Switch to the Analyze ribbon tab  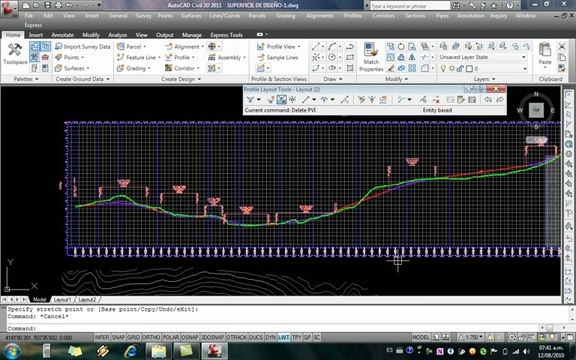tap(118, 35)
